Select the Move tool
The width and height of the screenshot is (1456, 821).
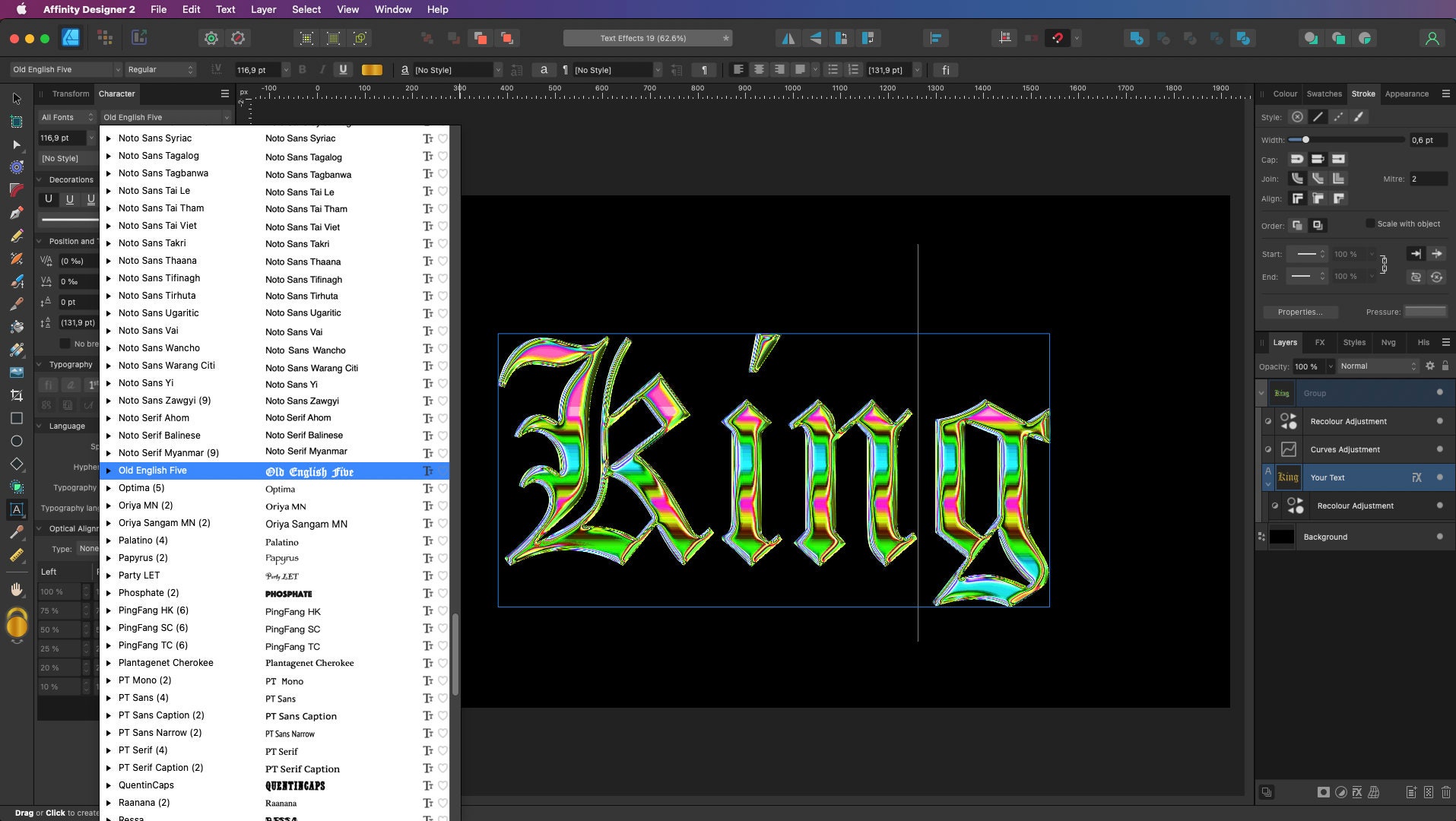coord(16,99)
